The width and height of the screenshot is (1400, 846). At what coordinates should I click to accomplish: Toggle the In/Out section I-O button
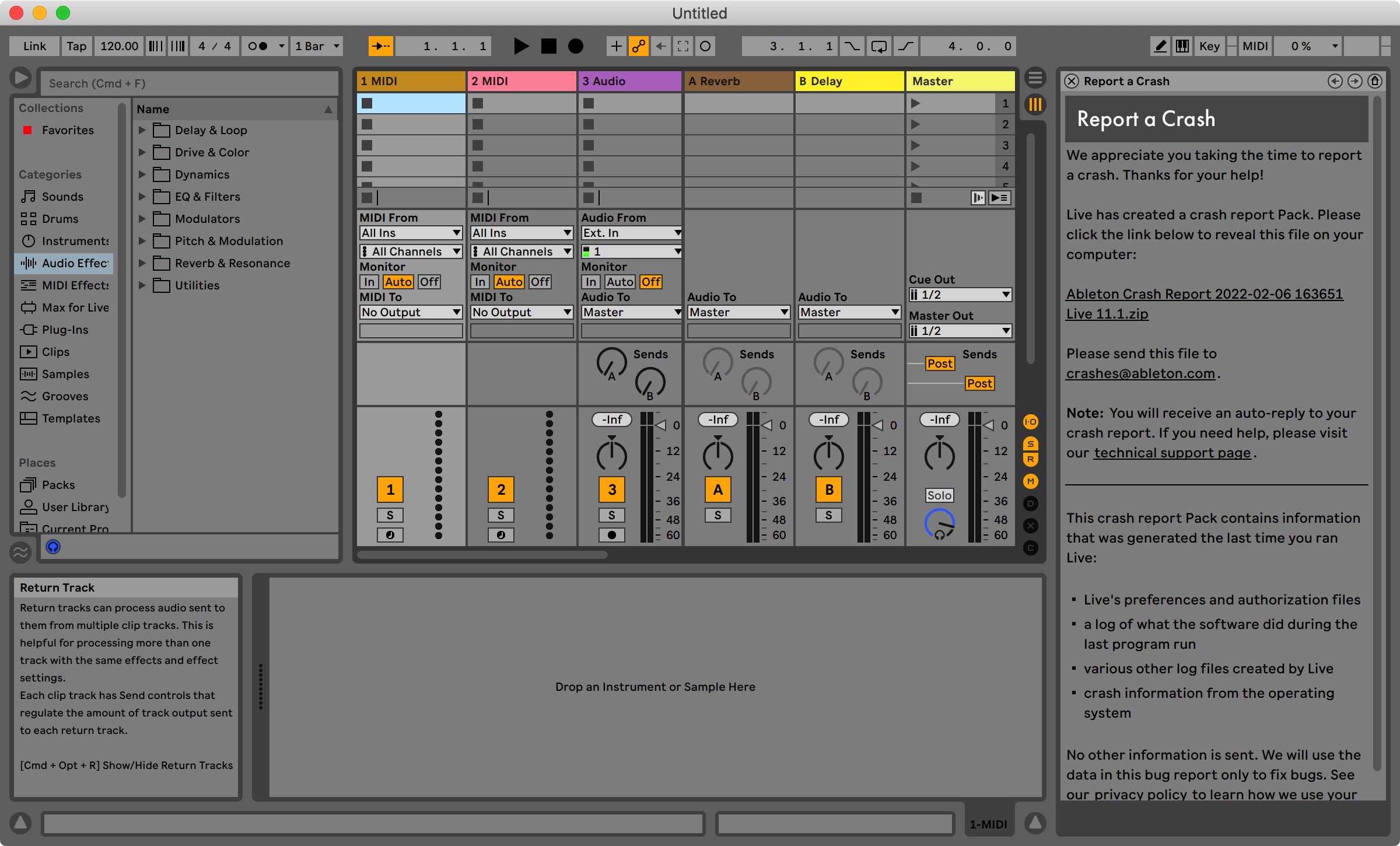coord(1031,422)
